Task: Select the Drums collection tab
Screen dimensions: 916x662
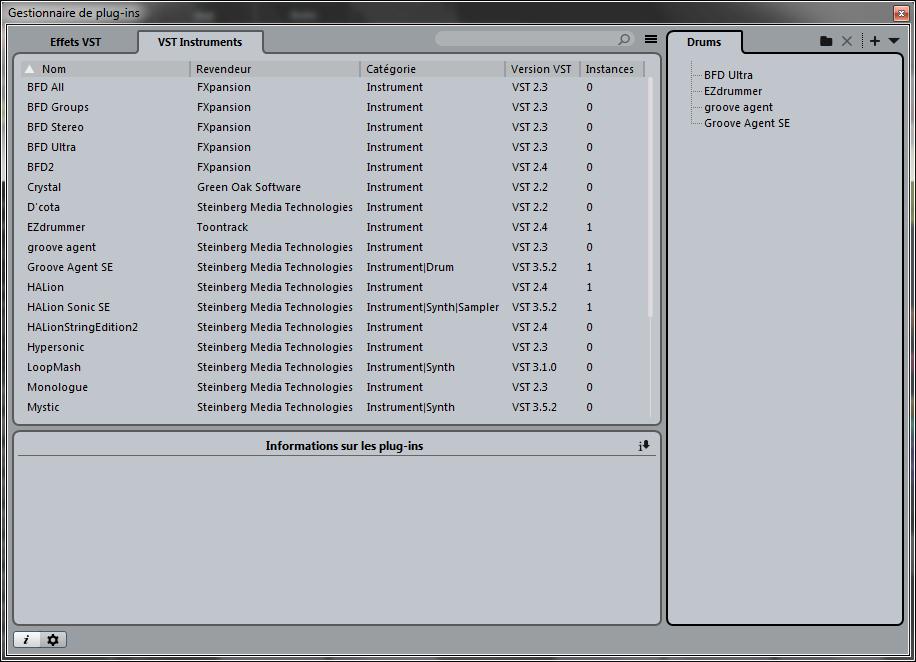Action: pos(704,42)
